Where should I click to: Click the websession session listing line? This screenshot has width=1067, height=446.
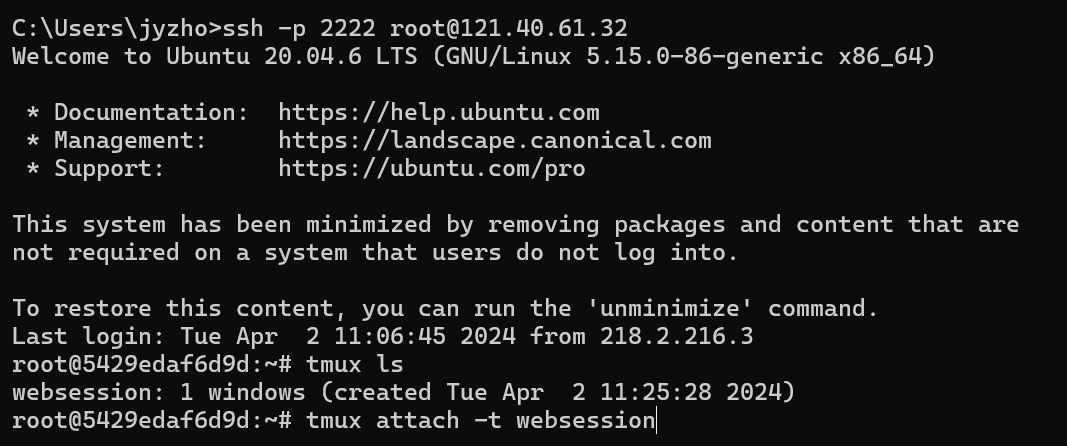404,392
